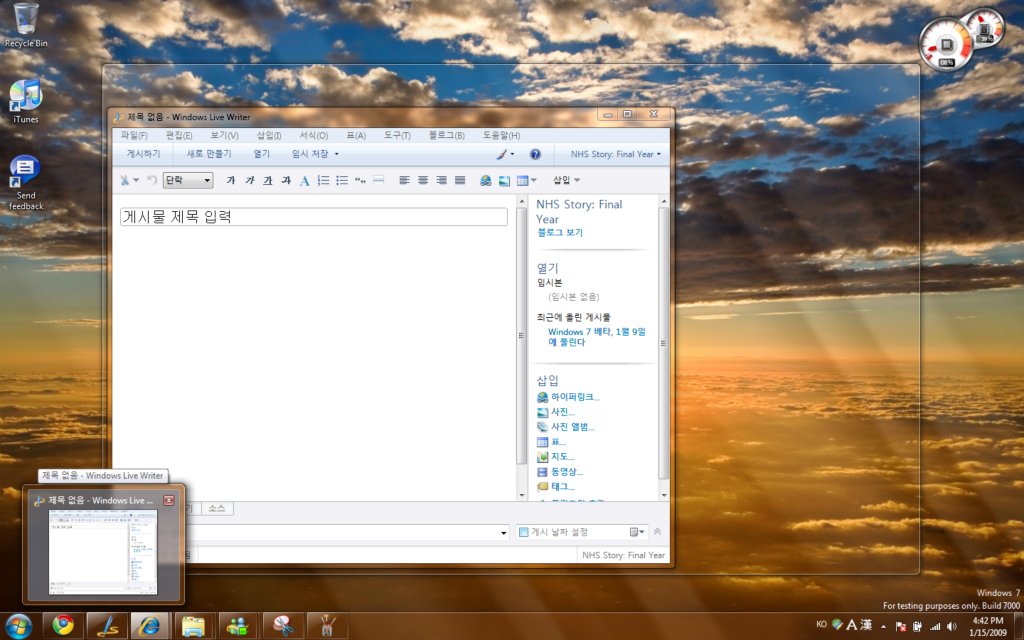Click the insert hyperlink toolbar icon
The height and width of the screenshot is (640, 1024).
(485, 181)
